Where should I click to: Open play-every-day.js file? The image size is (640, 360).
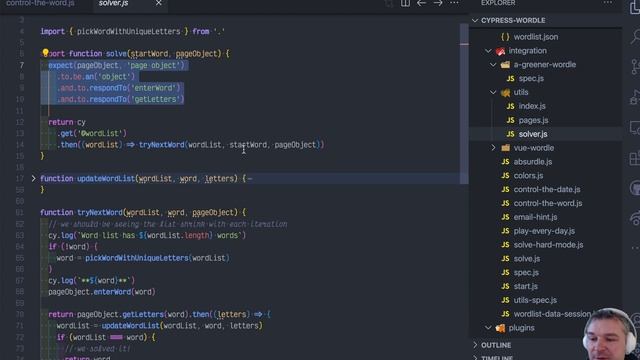coord(544,231)
